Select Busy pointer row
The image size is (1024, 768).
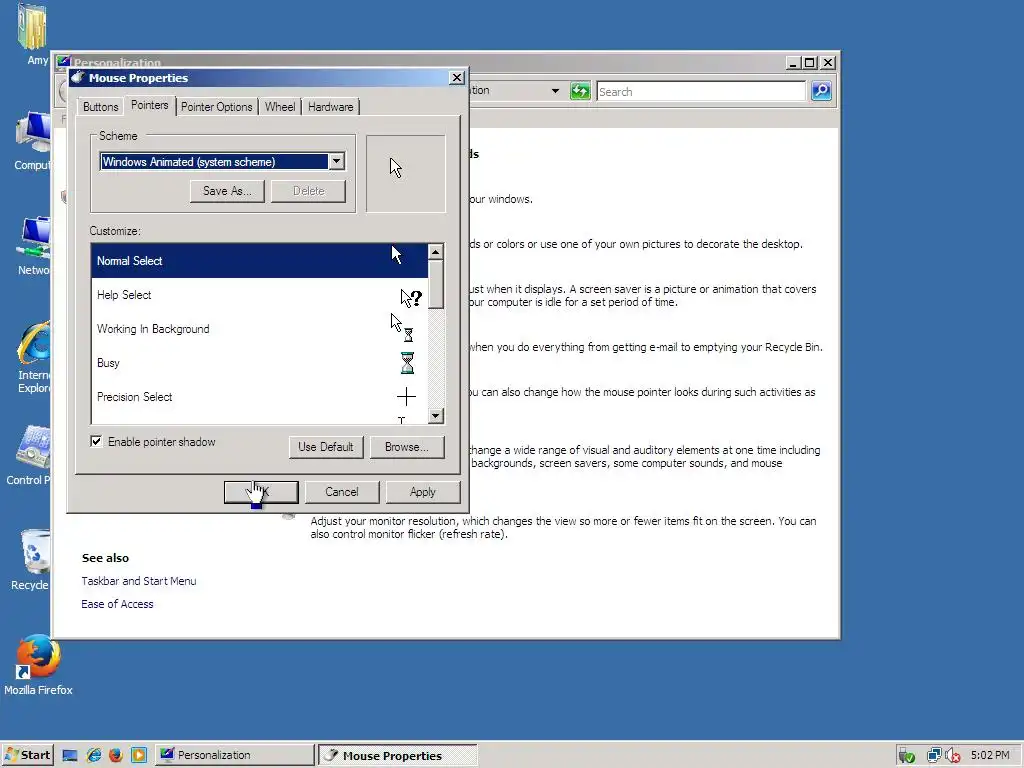pyautogui.click(x=259, y=362)
